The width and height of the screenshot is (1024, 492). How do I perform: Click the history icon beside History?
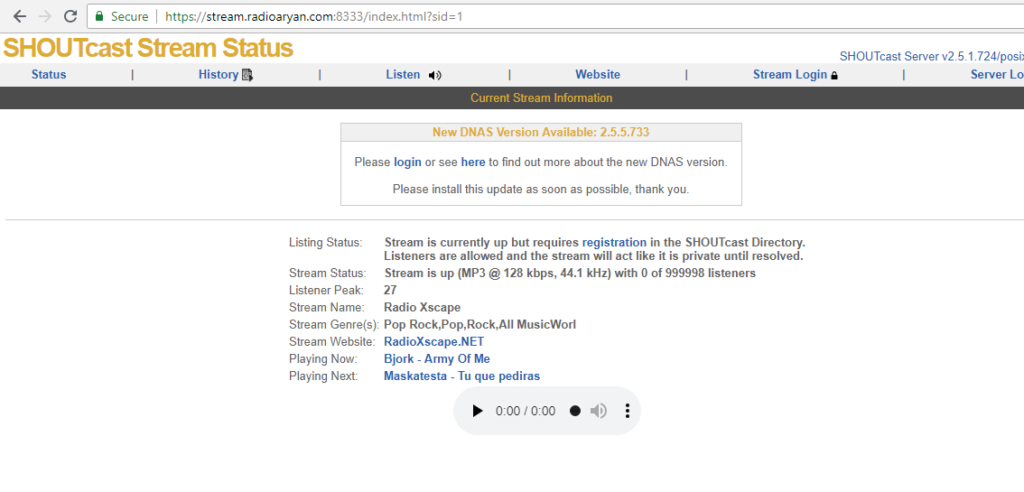(x=247, y=75)
